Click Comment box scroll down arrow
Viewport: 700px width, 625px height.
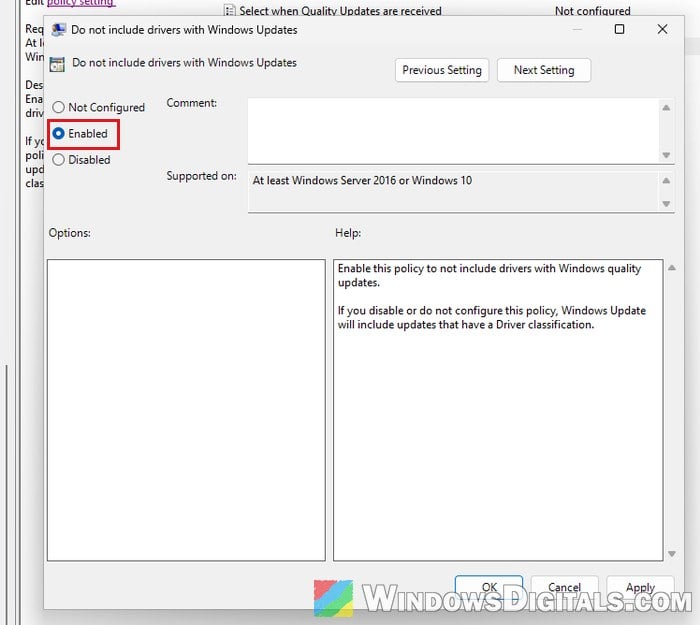(666, 155)
